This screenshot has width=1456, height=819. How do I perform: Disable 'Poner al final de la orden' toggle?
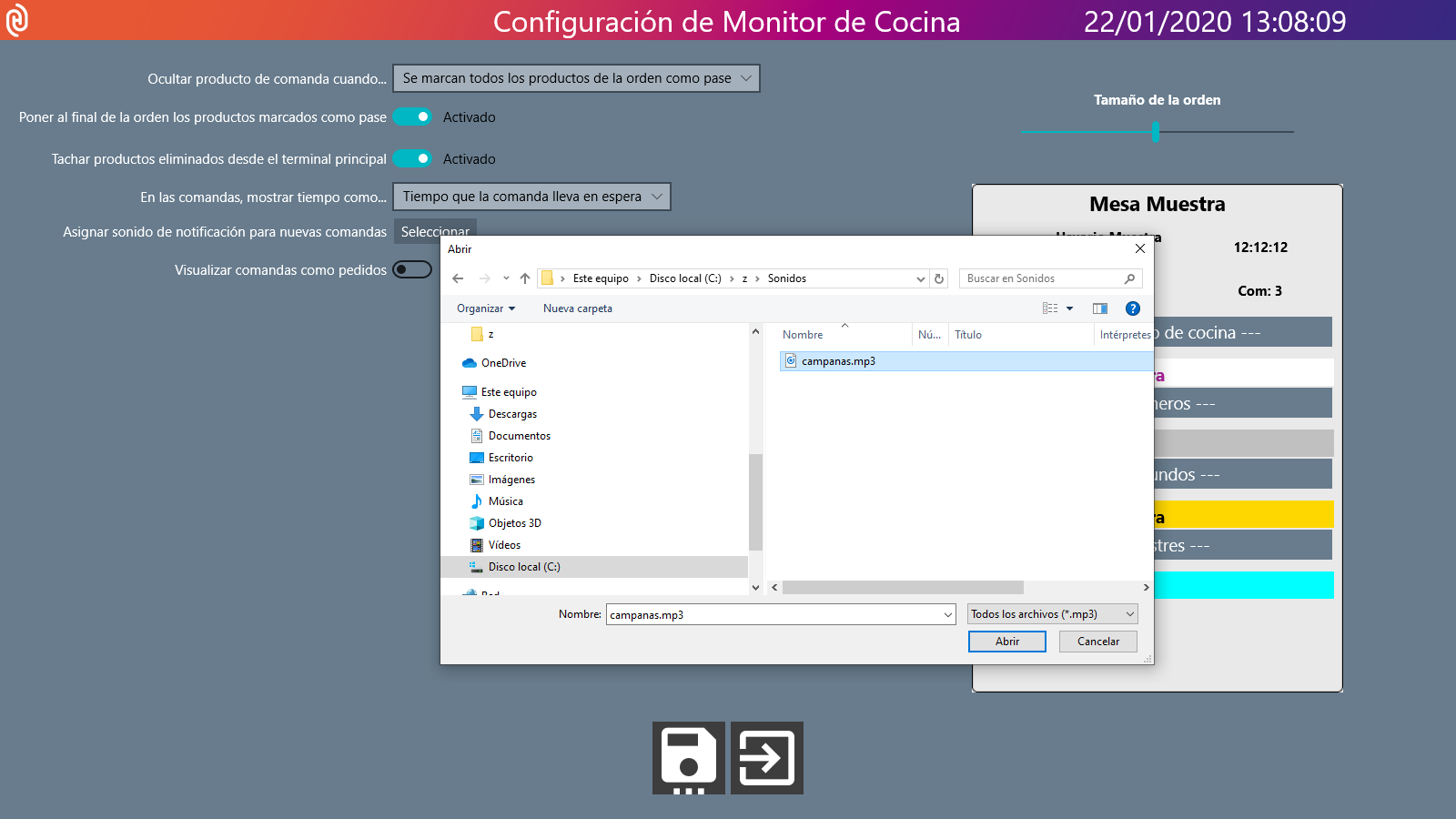[x=412, y=116]
